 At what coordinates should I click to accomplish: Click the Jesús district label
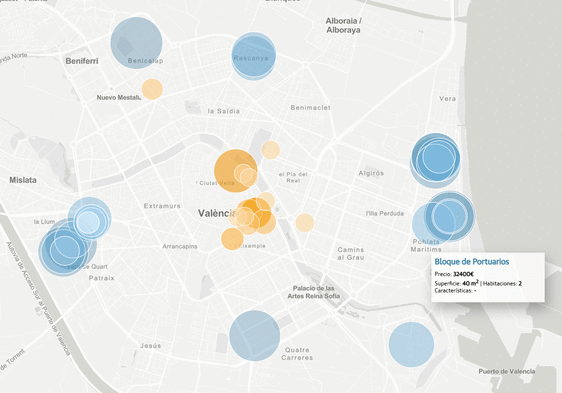click(151, 346)
